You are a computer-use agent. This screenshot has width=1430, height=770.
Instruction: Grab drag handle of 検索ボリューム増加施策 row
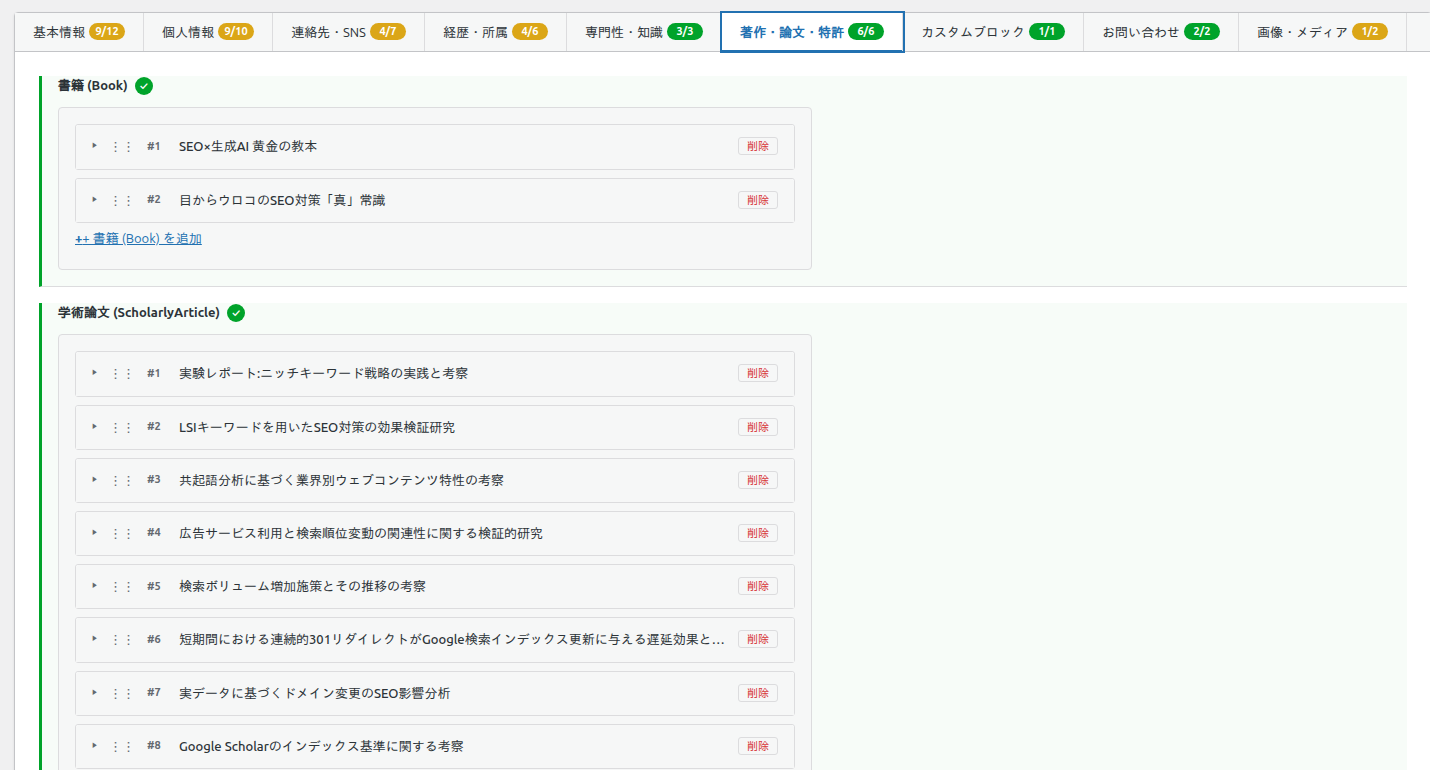tap(121, 586)
